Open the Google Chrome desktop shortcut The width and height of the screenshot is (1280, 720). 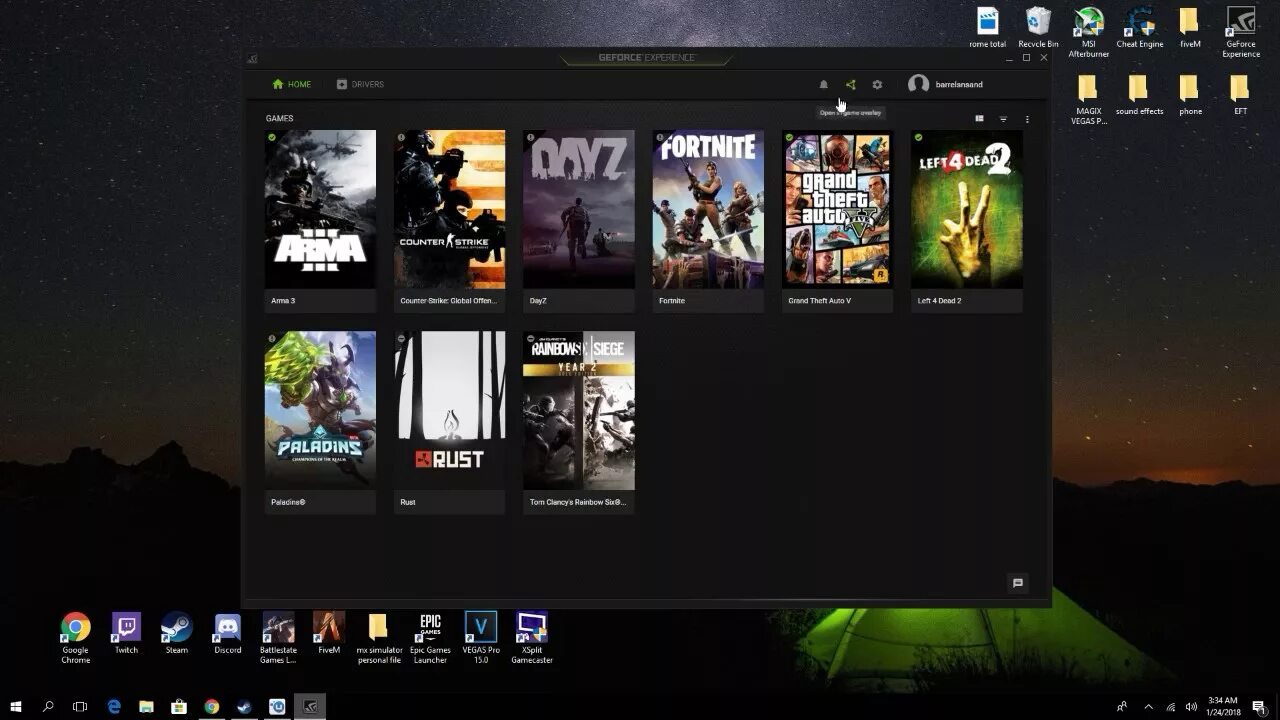coord(75,638)
